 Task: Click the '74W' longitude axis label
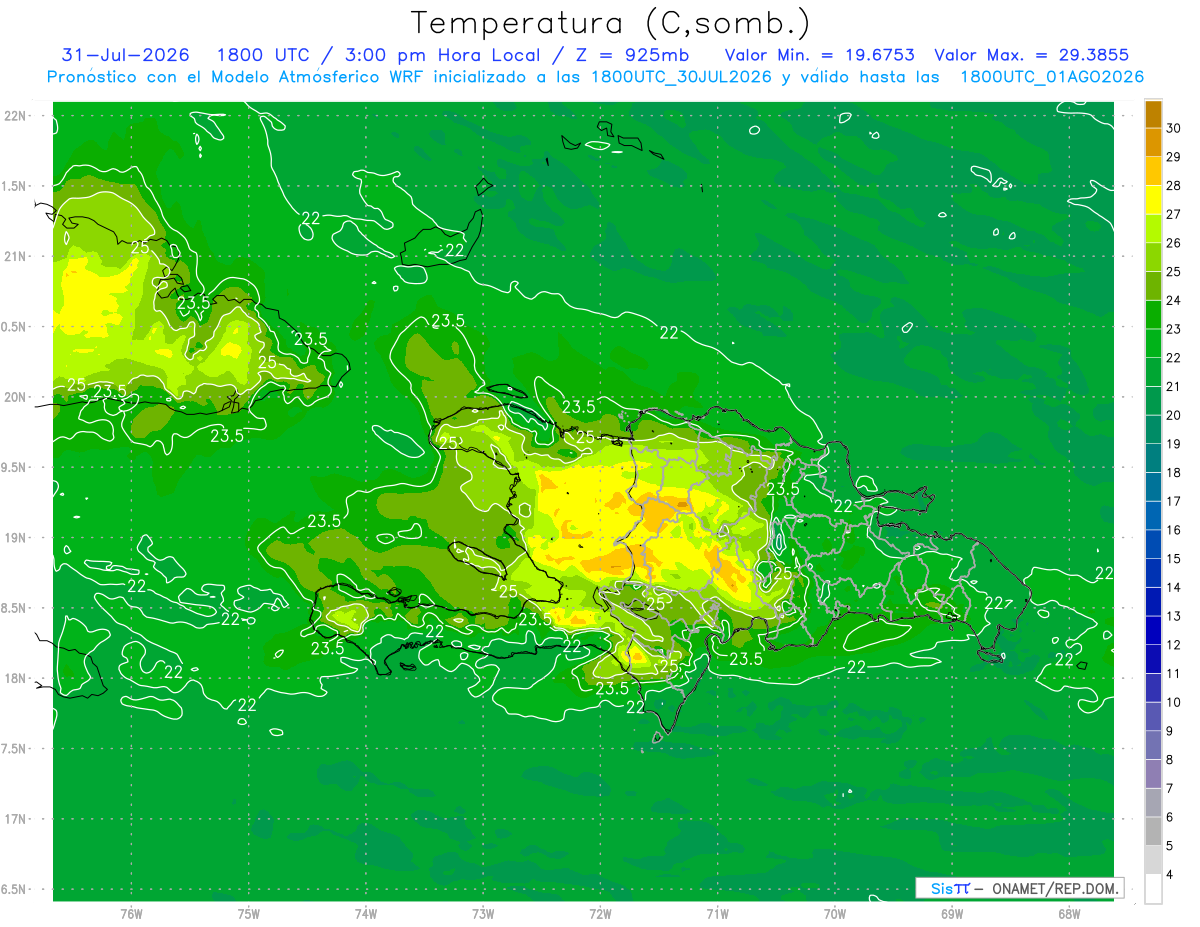[x=366, y=914]
